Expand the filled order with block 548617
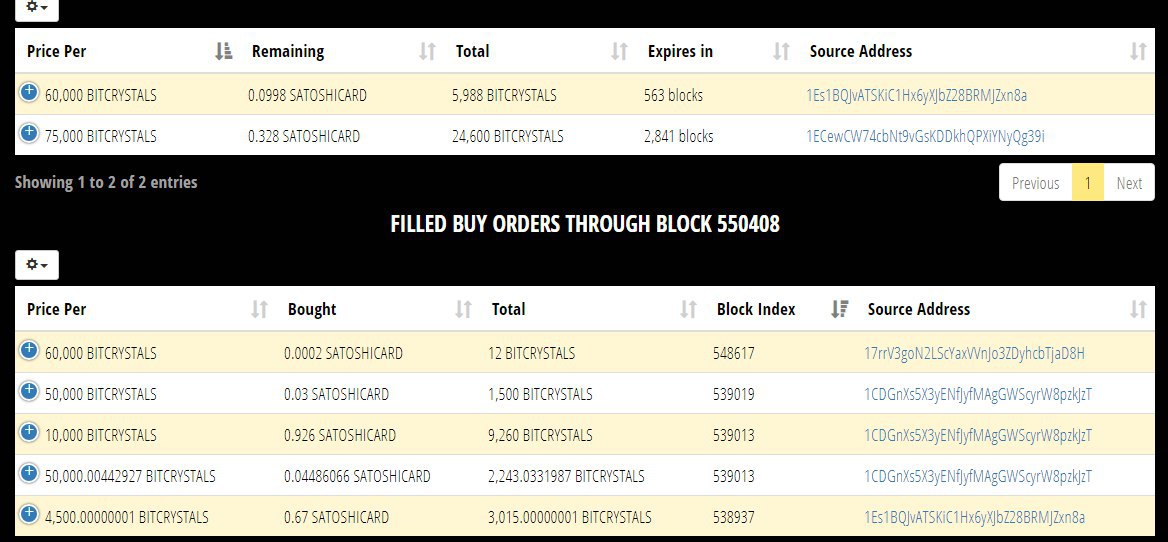 (28, 350)
